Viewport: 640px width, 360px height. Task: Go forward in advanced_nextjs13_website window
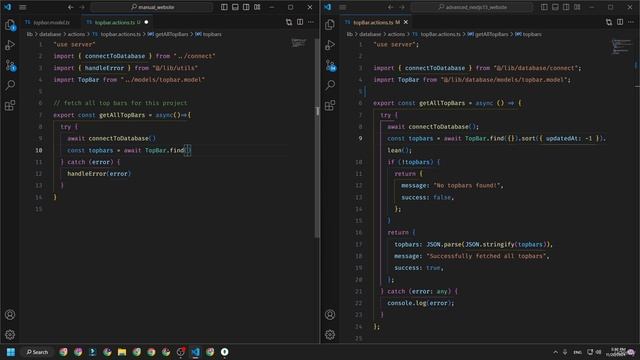click(x=402, y=7)
